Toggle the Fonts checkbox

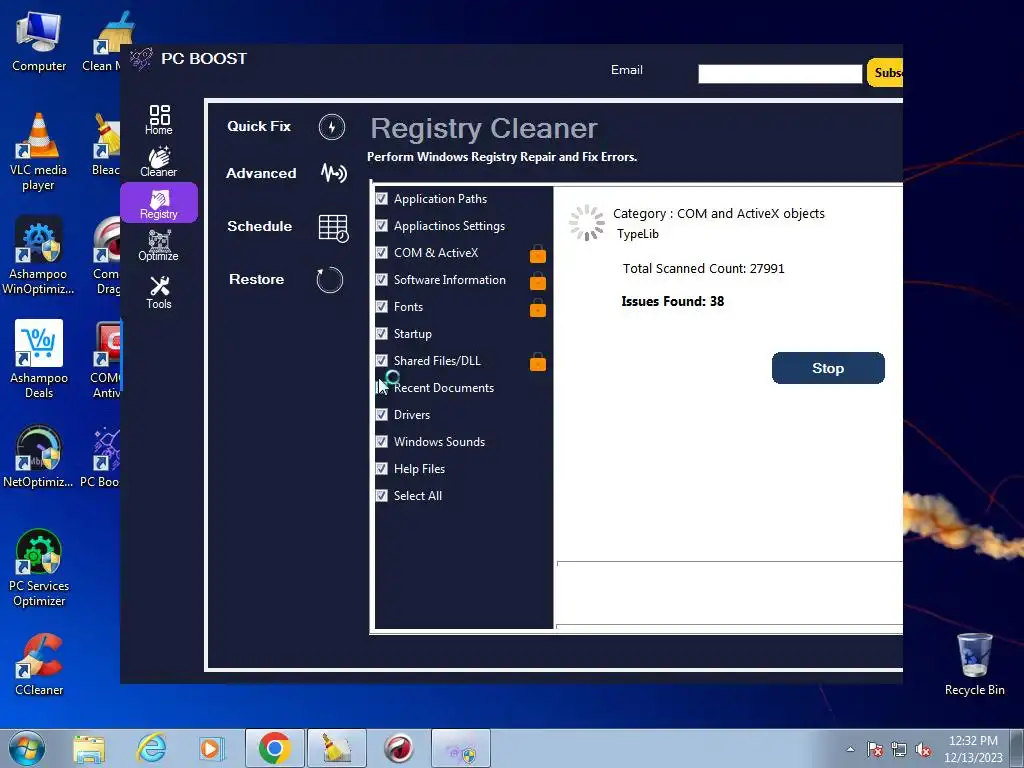pyautogui.click(x=382, y=306)
